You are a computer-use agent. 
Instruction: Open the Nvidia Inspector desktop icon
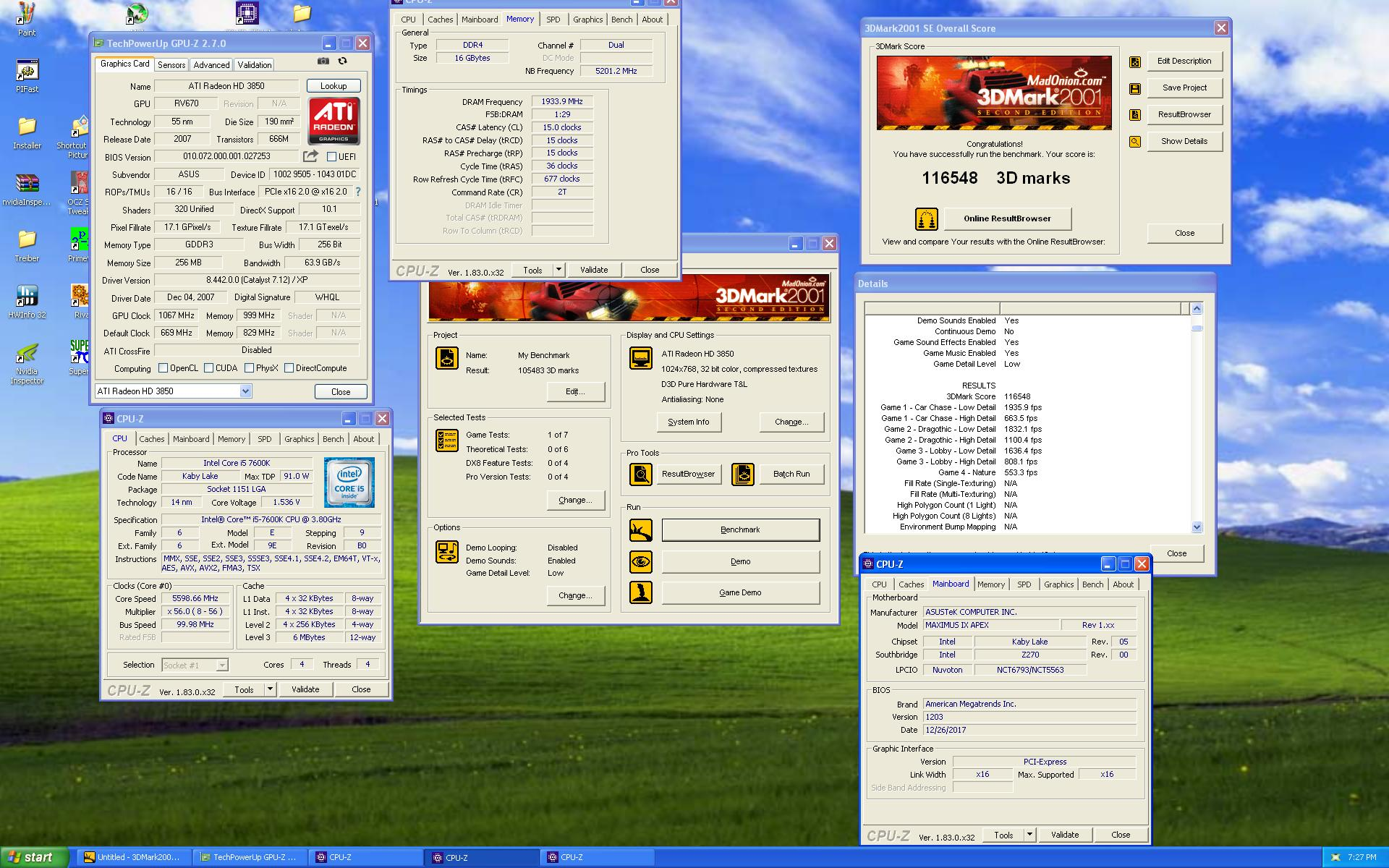click(27, 363)
